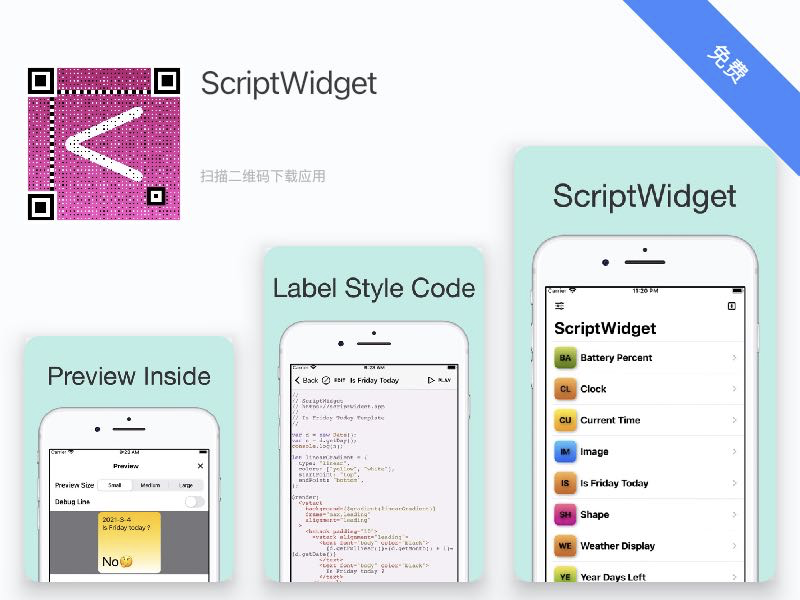Click the Image label text

click(594, 452)
